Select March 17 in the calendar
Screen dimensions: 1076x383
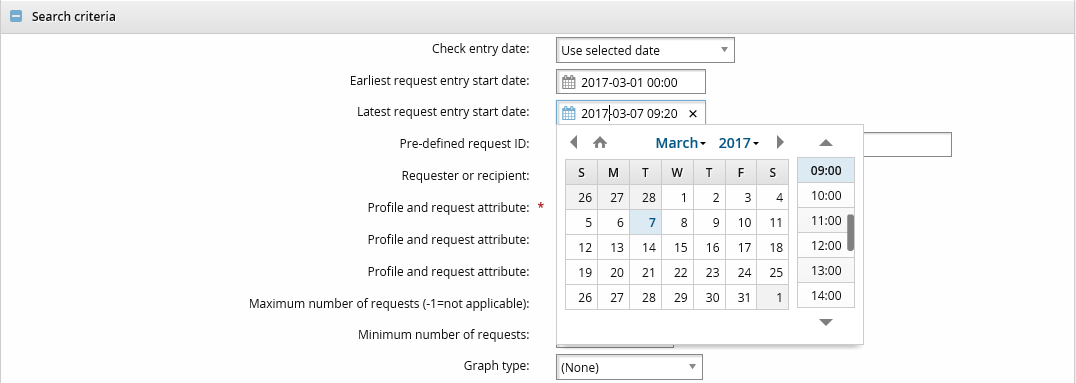coord(741,248)
